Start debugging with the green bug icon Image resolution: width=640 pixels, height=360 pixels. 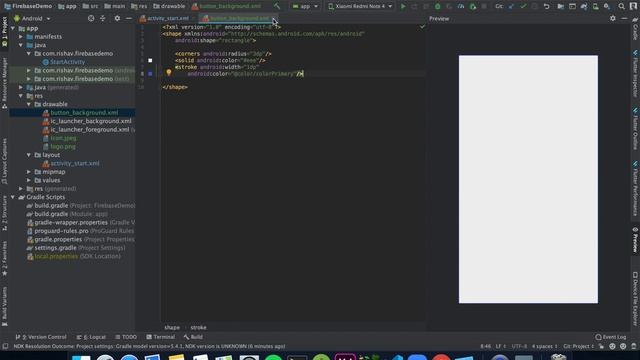click(438, 6)
